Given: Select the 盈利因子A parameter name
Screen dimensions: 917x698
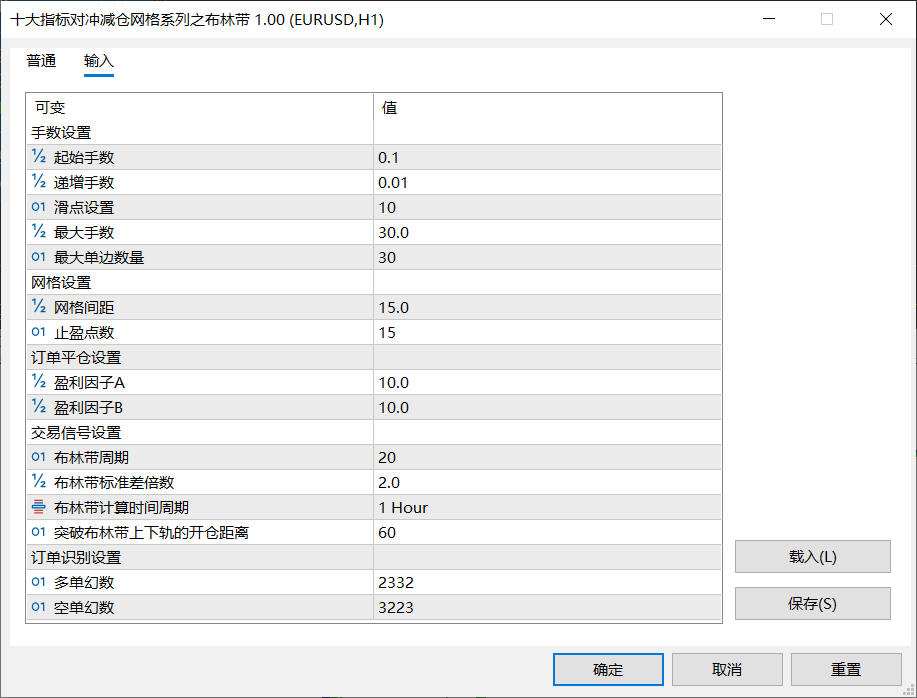Looking at the screenshot, I should [x=89, y=382].
